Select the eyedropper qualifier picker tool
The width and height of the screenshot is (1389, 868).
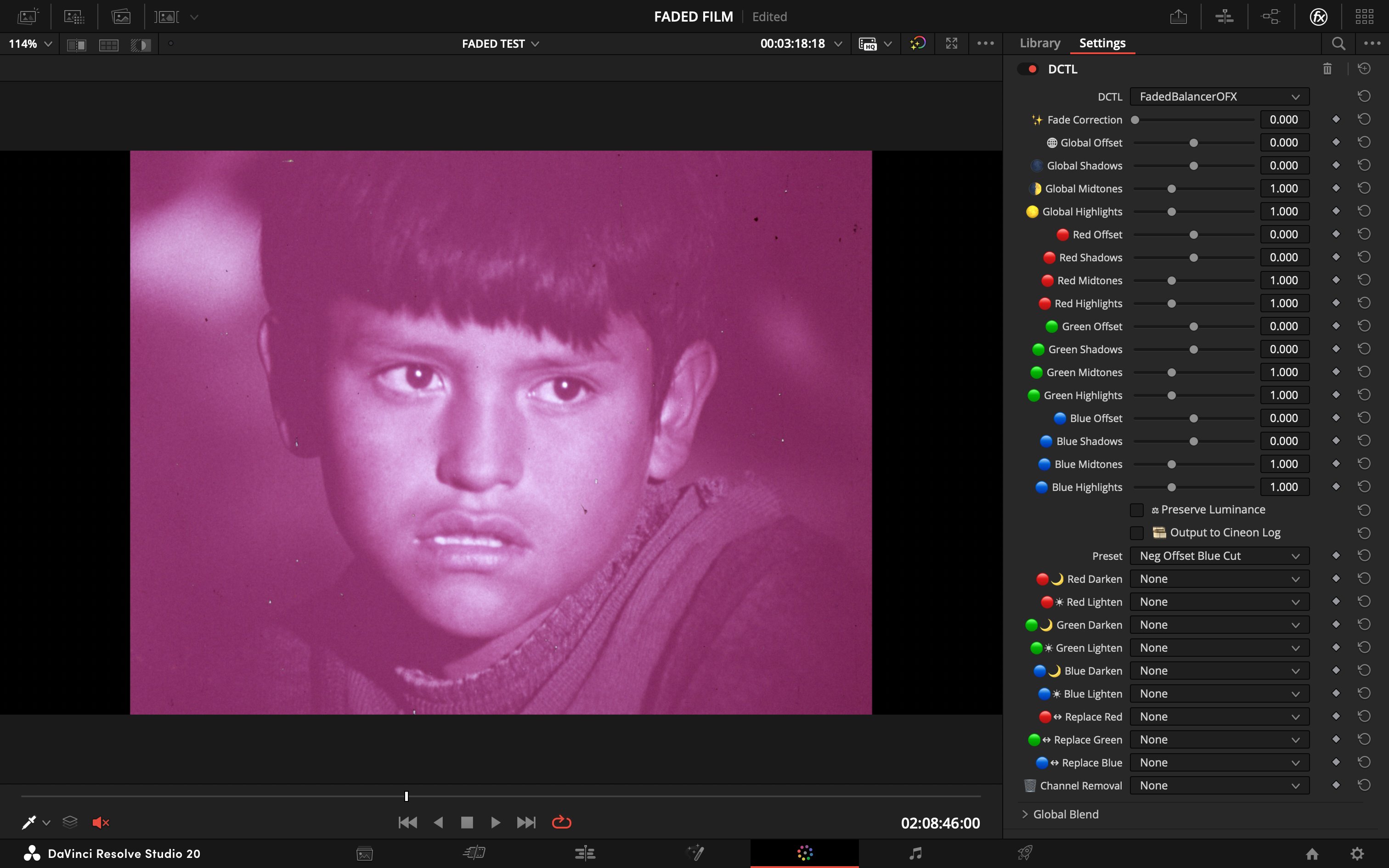pyautogui.click(x=28, y=823)
